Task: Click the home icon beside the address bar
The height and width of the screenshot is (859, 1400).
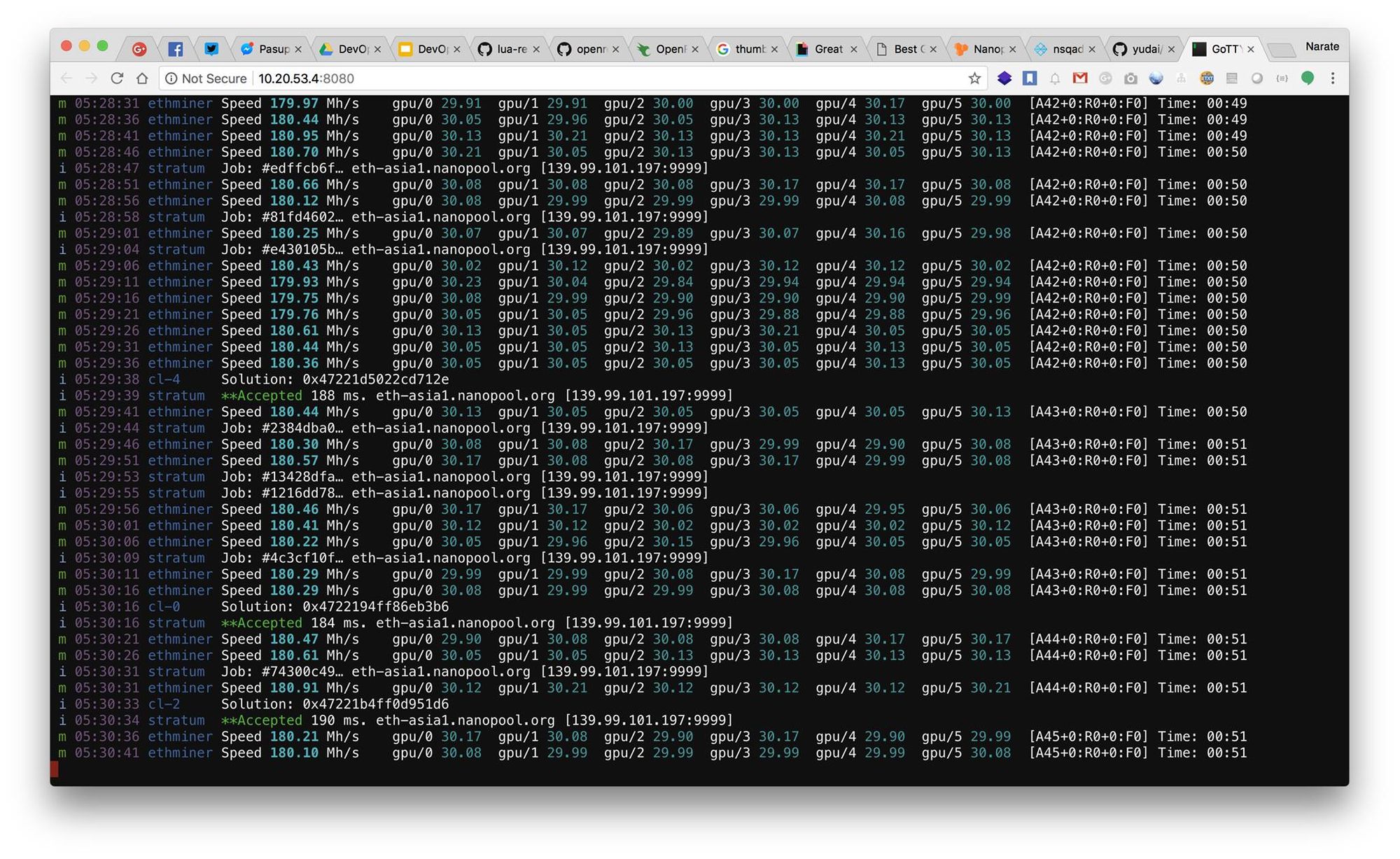Action: (x=143, y=78)
